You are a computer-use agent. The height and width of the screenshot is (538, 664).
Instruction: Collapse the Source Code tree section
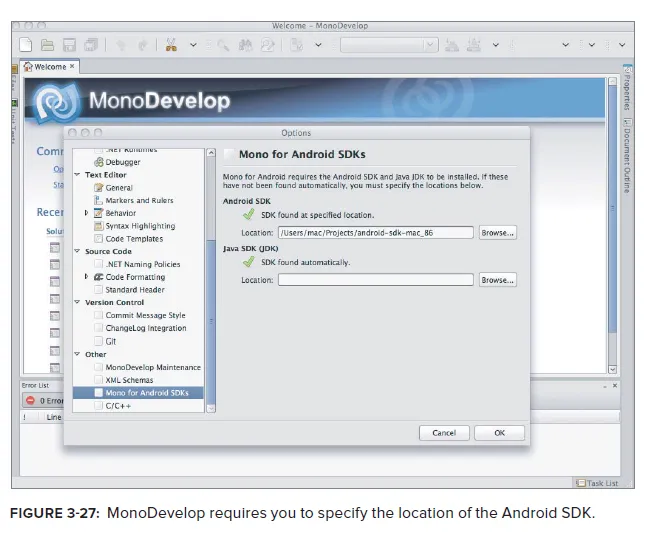tap(77, 251)
